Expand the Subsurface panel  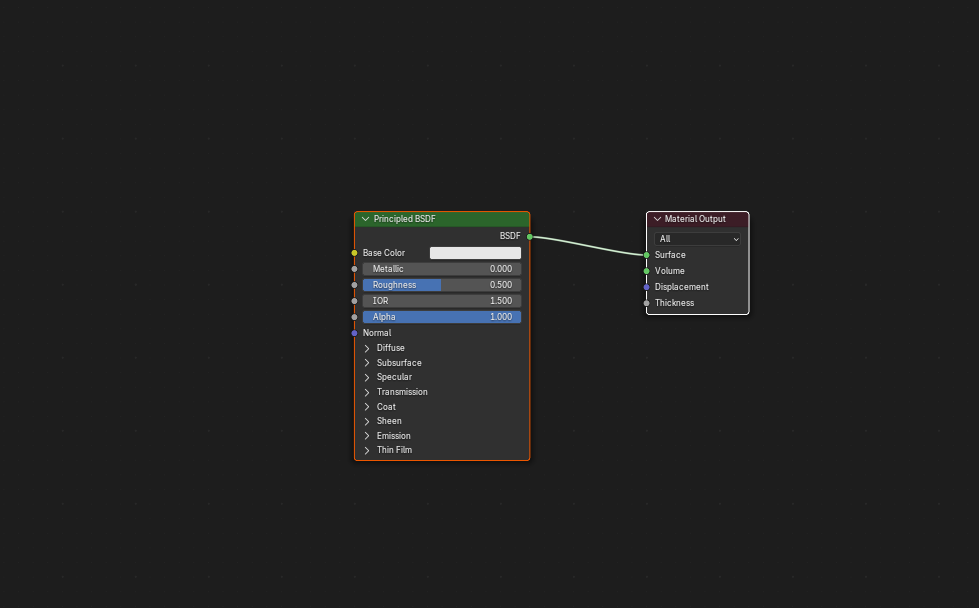(x=367, y=363)
